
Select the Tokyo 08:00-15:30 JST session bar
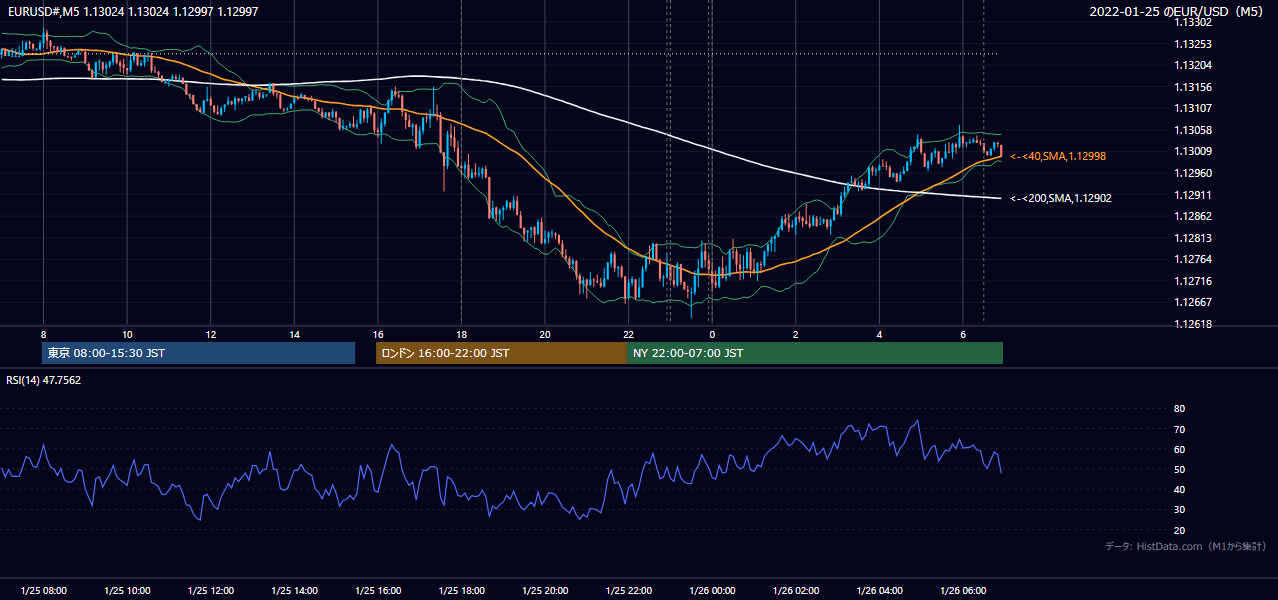[198, 353]
